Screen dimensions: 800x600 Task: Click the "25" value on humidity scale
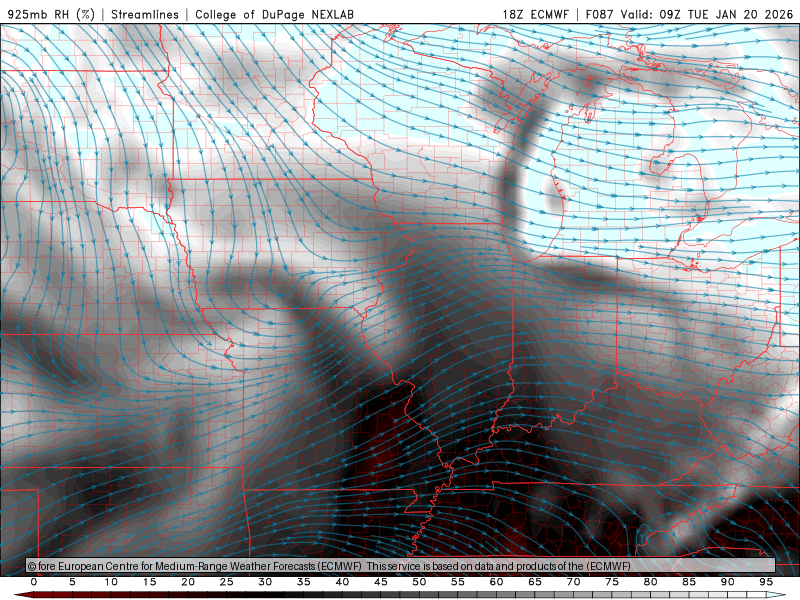click(227, 582)
